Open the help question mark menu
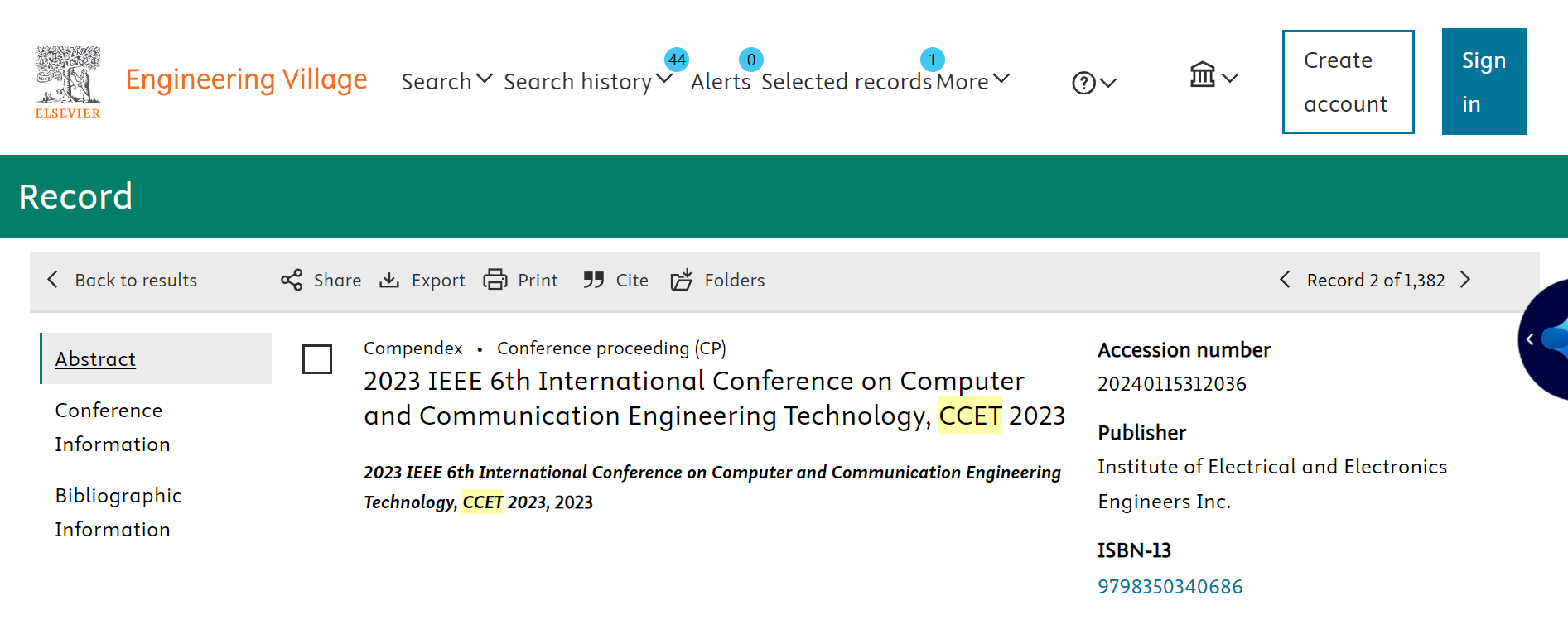Viewport: 1568px width, 639px height. click(x=1093, y=83)
